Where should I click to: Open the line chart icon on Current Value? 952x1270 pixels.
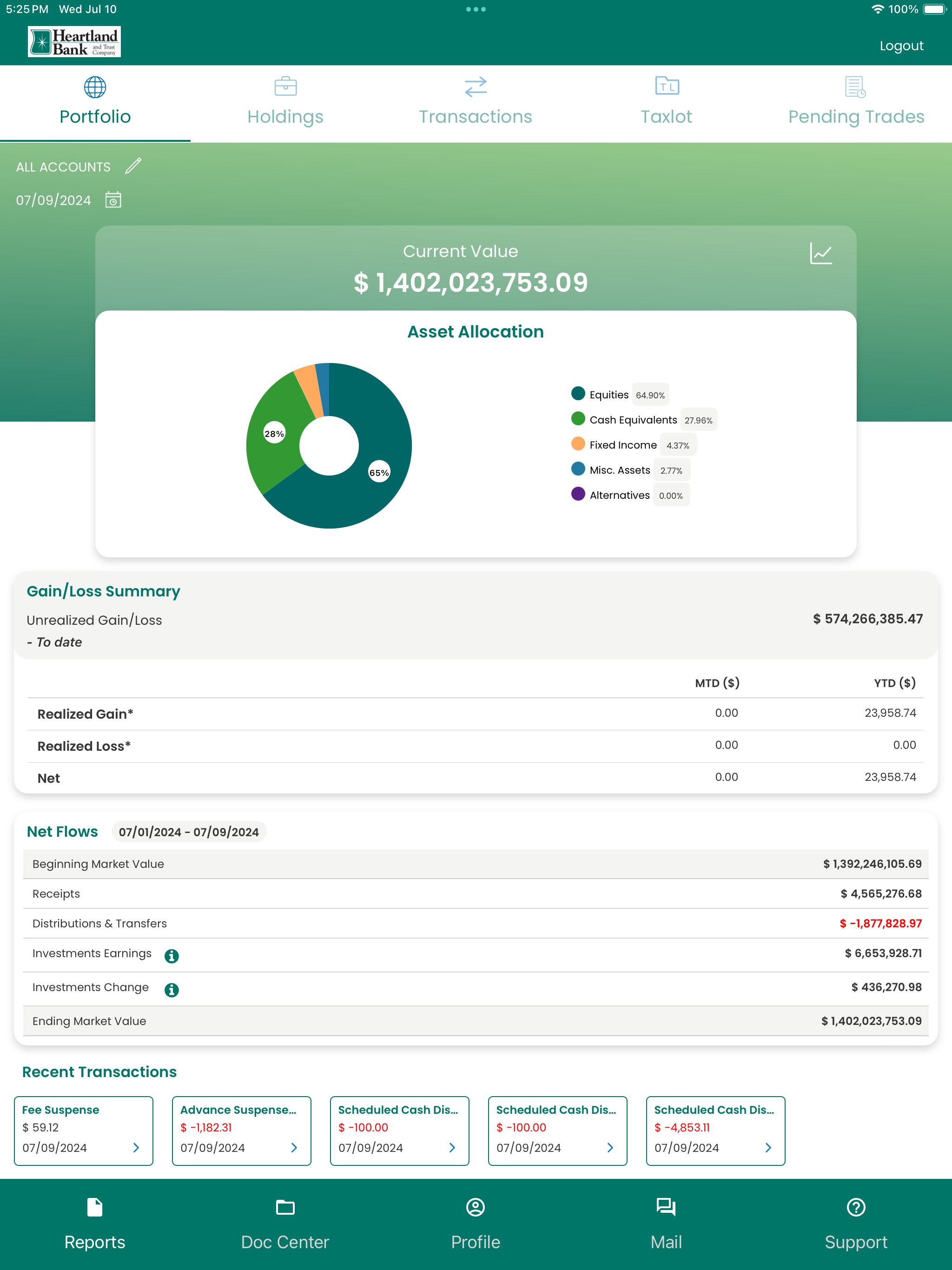[820, 253]
